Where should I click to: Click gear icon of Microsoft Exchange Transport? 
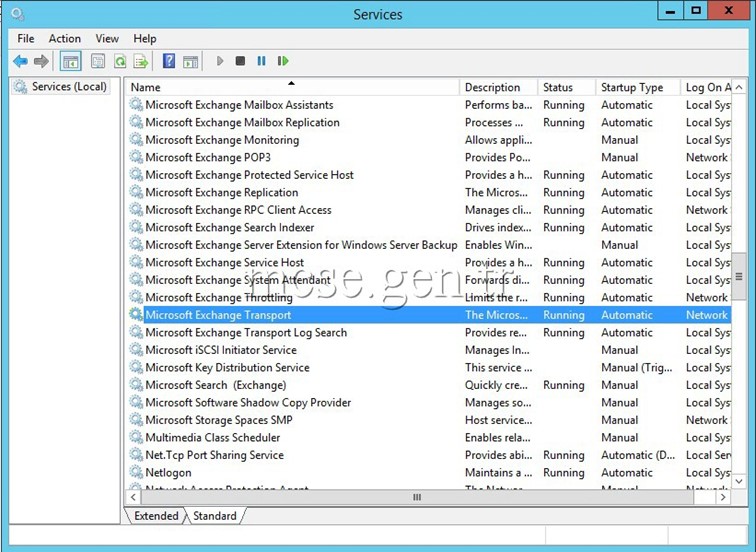tap(136, 314)
